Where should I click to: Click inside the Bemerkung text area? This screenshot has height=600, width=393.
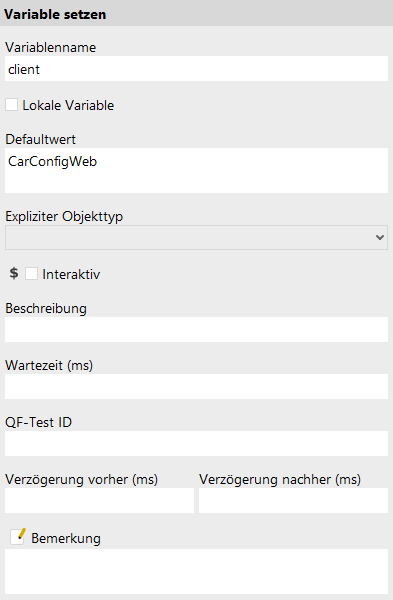196,572
